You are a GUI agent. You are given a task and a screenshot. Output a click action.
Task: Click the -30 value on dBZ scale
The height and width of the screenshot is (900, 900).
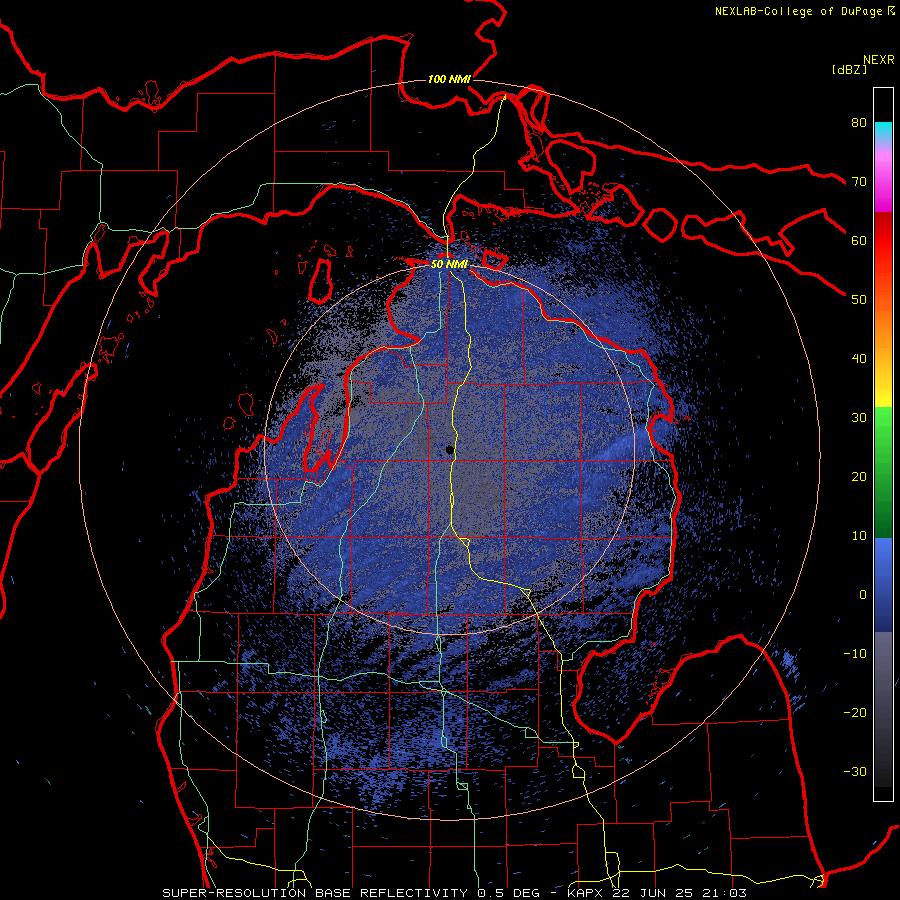point(855,772)
